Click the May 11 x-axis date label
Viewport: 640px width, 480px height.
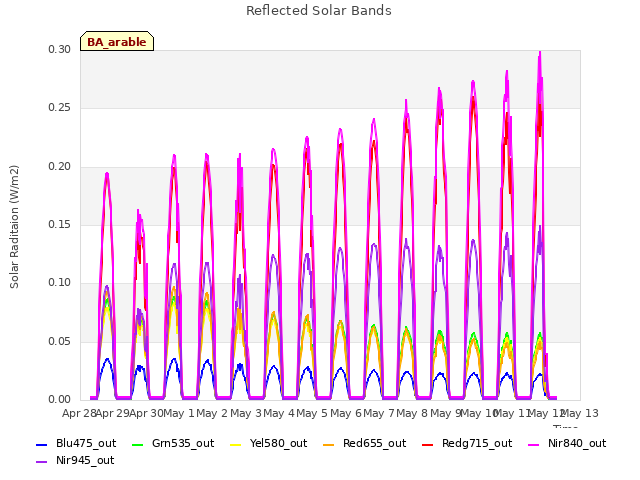[512, 413]
